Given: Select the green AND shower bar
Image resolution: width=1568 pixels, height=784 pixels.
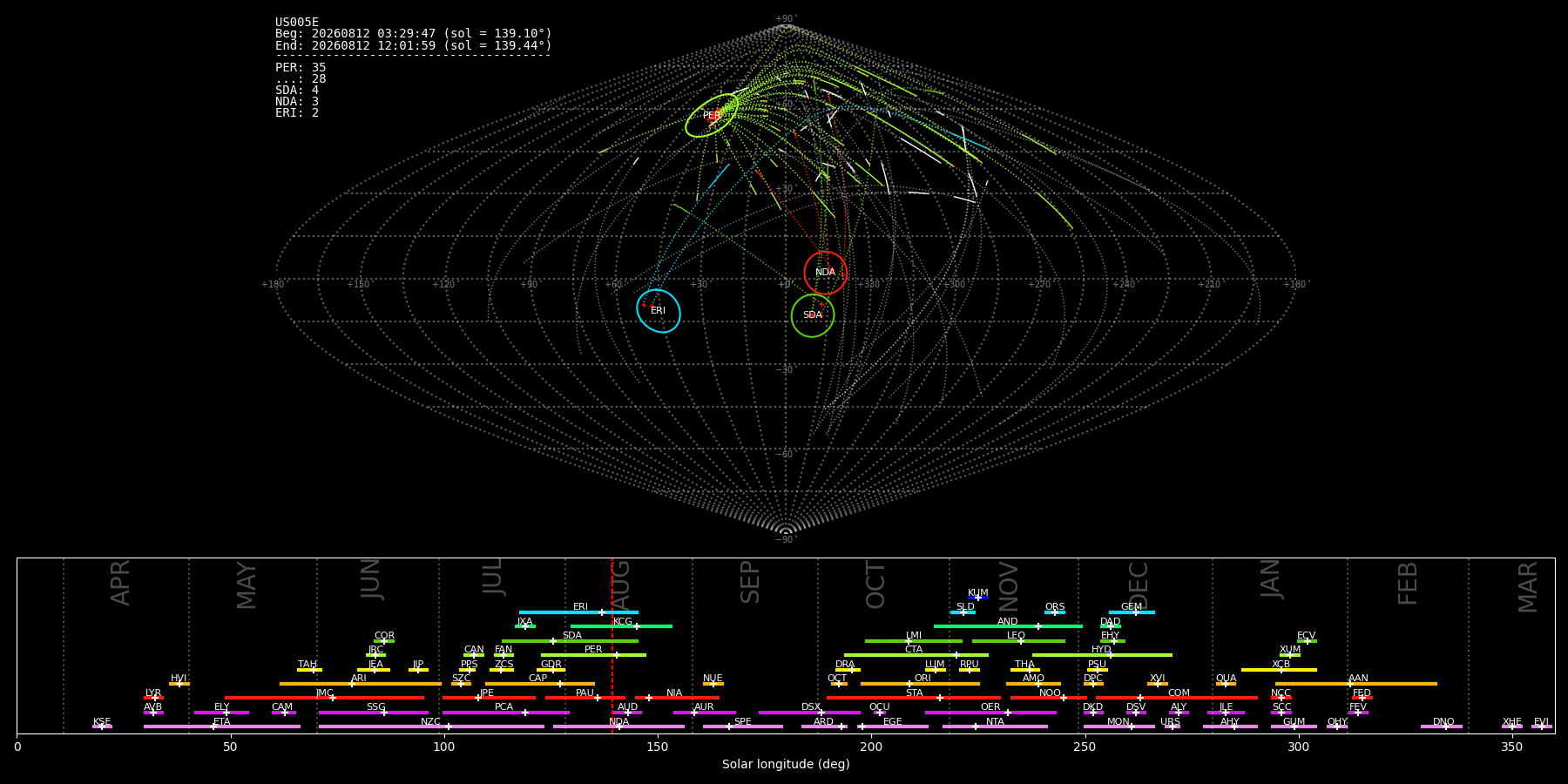Looking at the screenshot, I should (x=1008, y=626).
